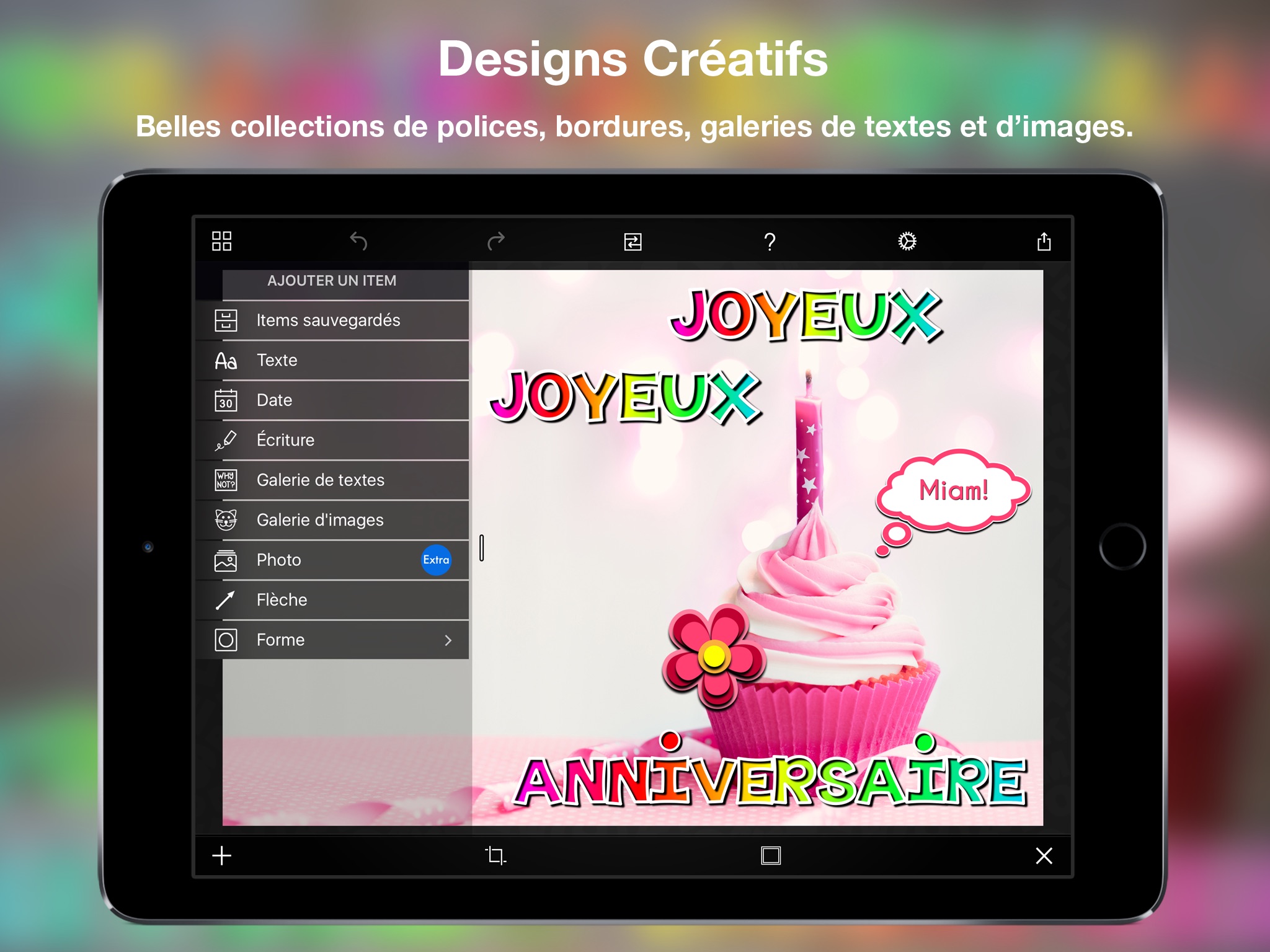Open settings gear icon
This screenshot has width=1270, height=952.
click(907, 241)
